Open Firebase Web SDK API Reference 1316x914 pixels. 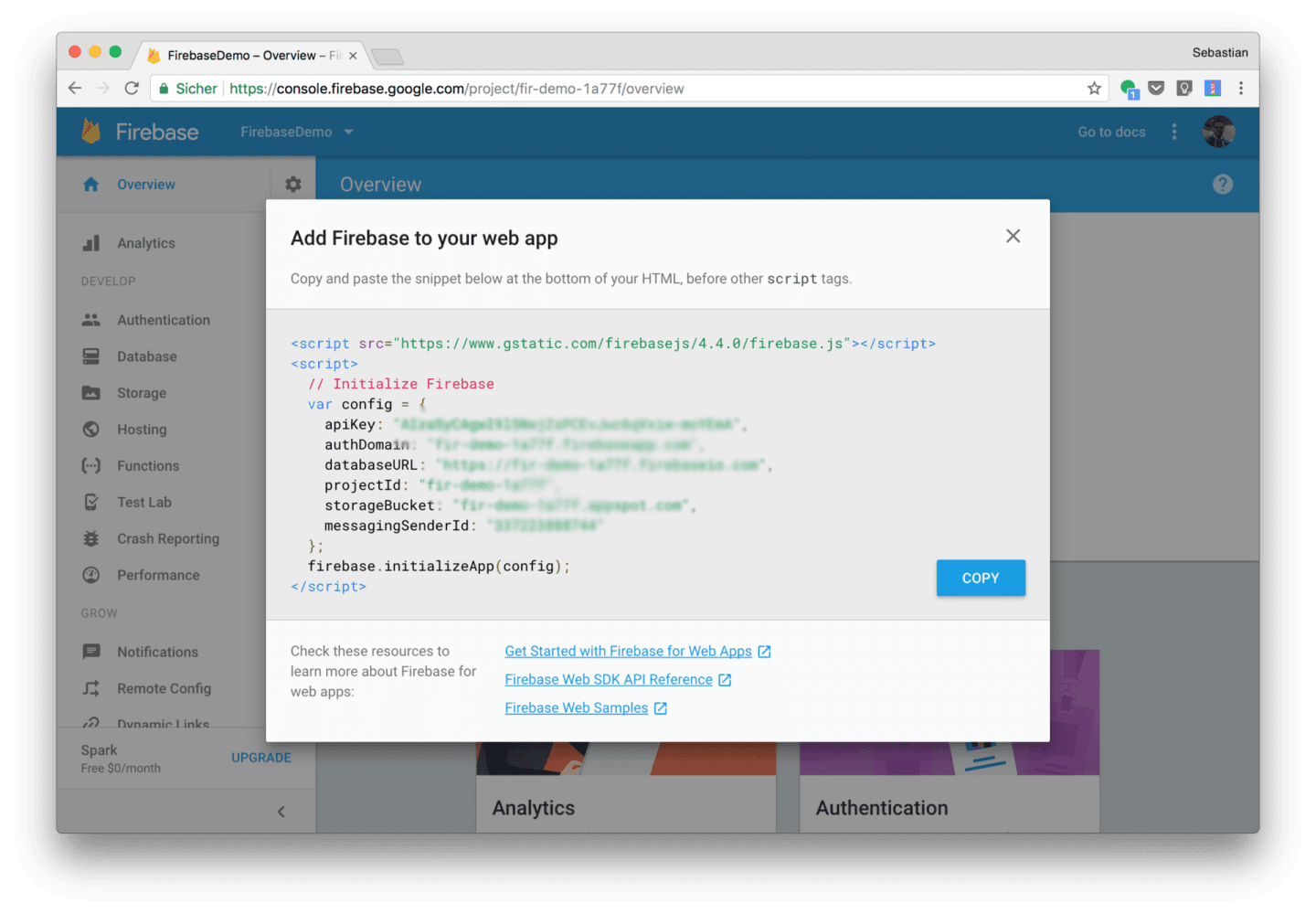(x=609, y=679)
